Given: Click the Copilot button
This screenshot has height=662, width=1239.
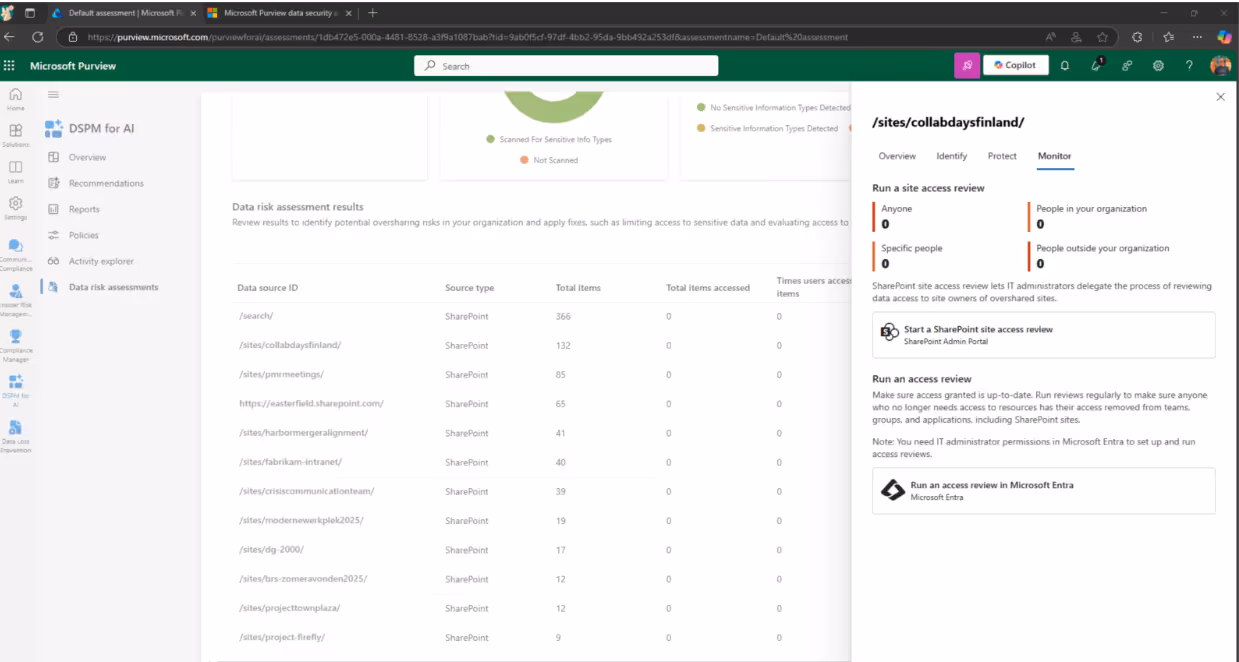Looking at the screenshot, I should (x=1015, y=65).
